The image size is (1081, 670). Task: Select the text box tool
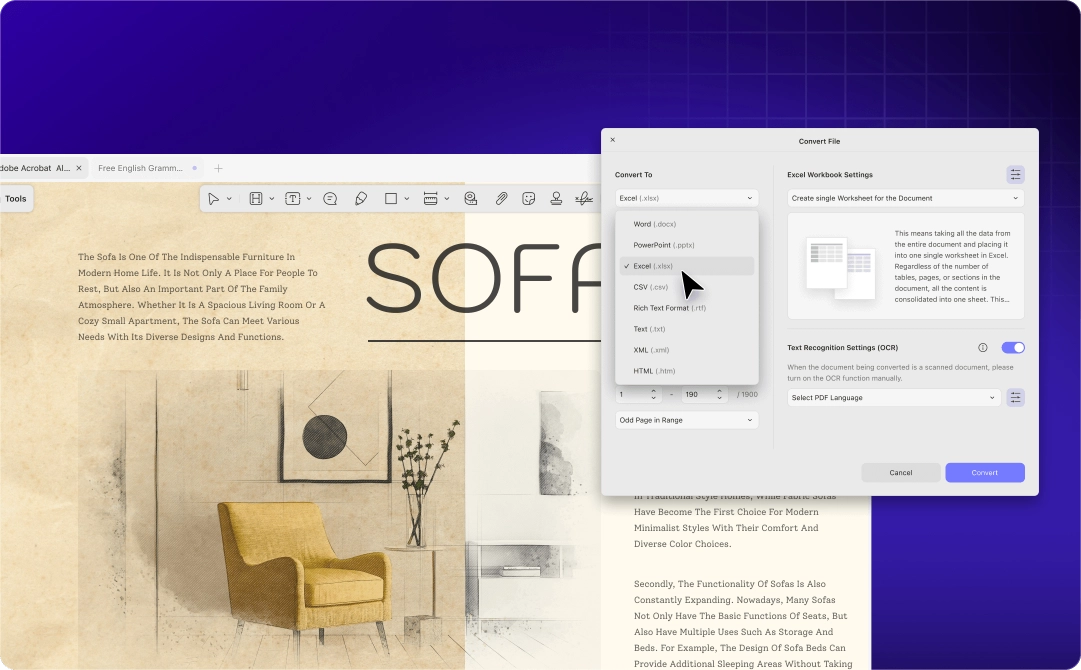pos(293,199)
